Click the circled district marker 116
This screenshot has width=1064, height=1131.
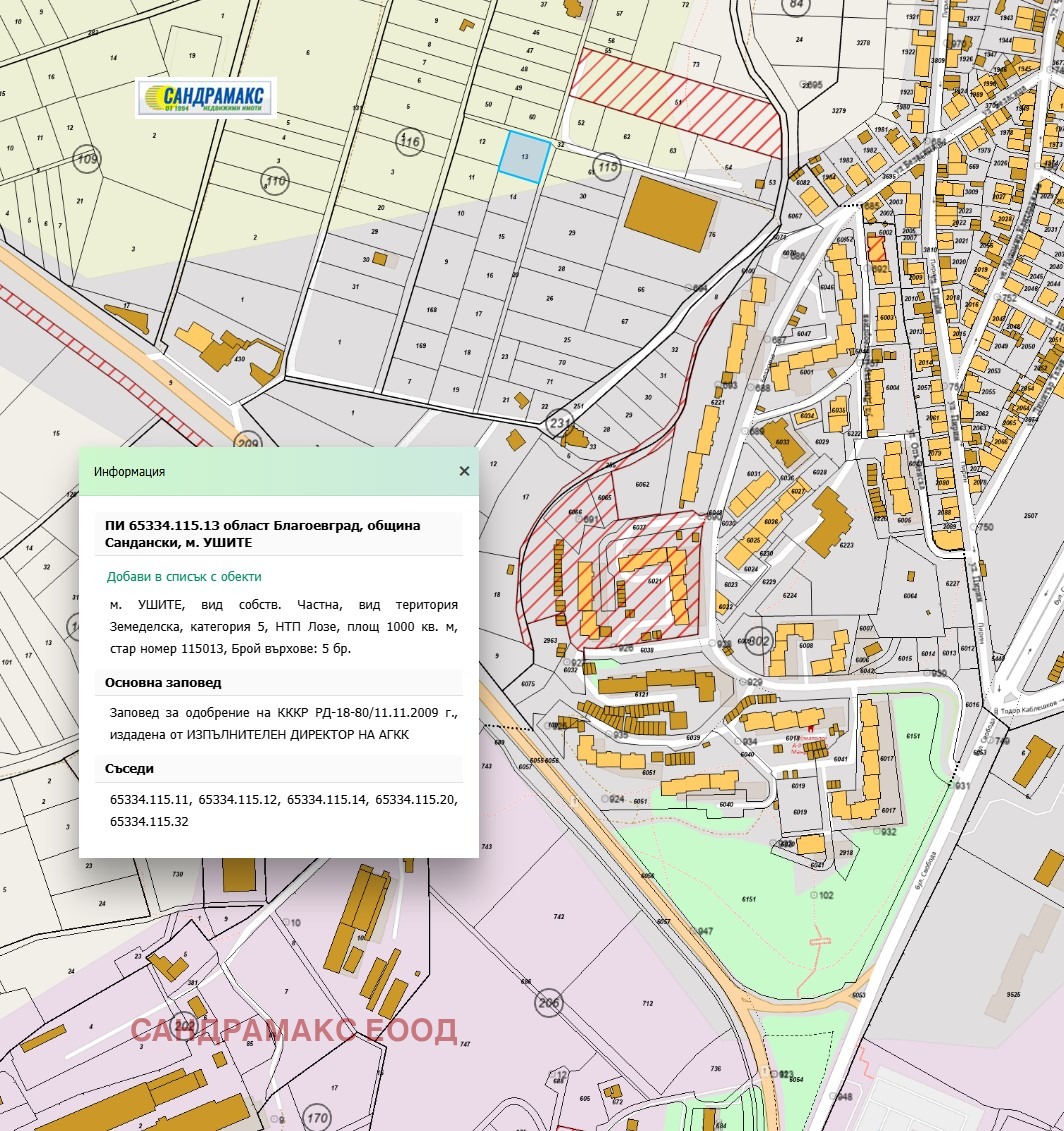coord(409,143)
